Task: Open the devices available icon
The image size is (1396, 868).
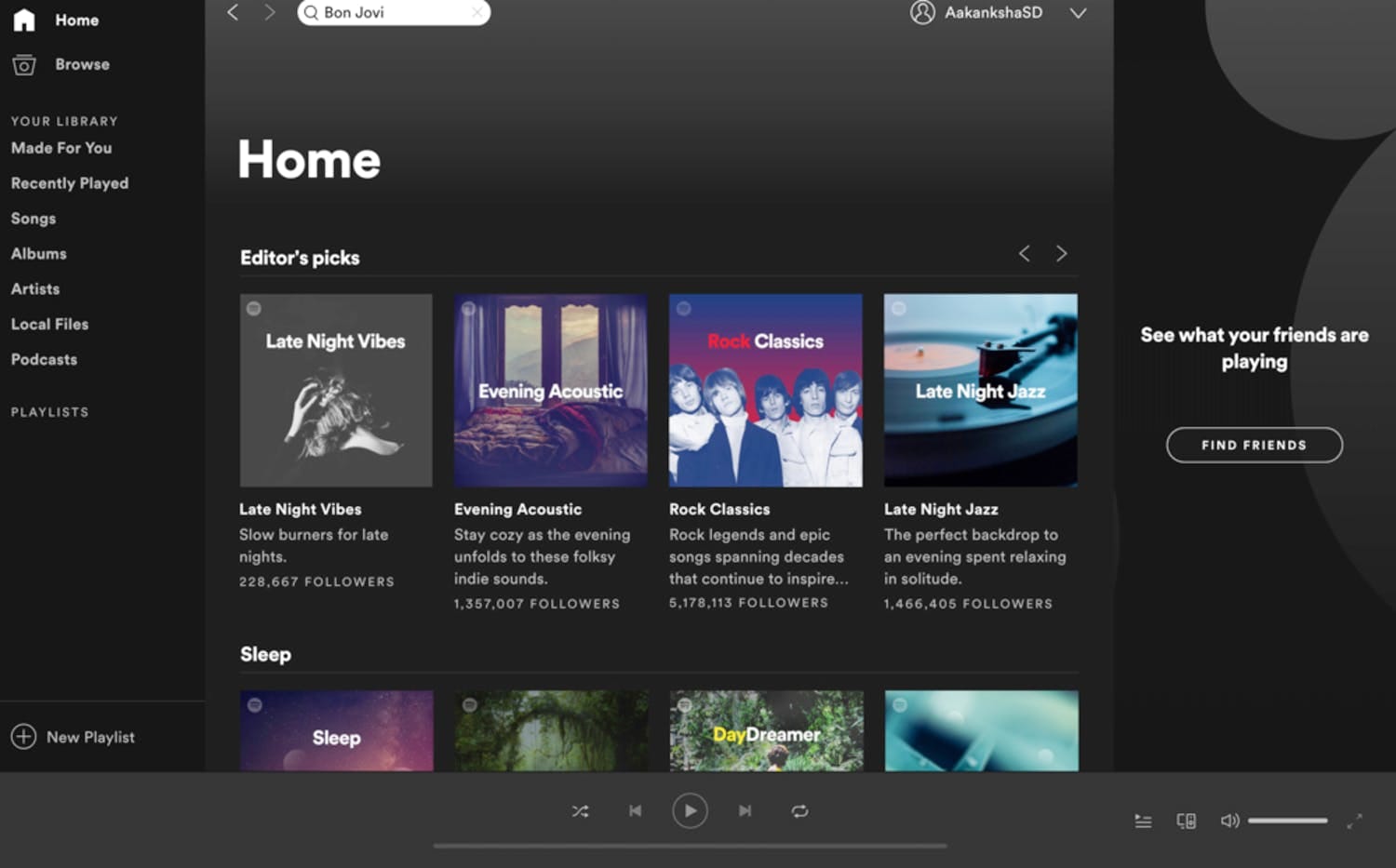Action: pos(1186,821)
